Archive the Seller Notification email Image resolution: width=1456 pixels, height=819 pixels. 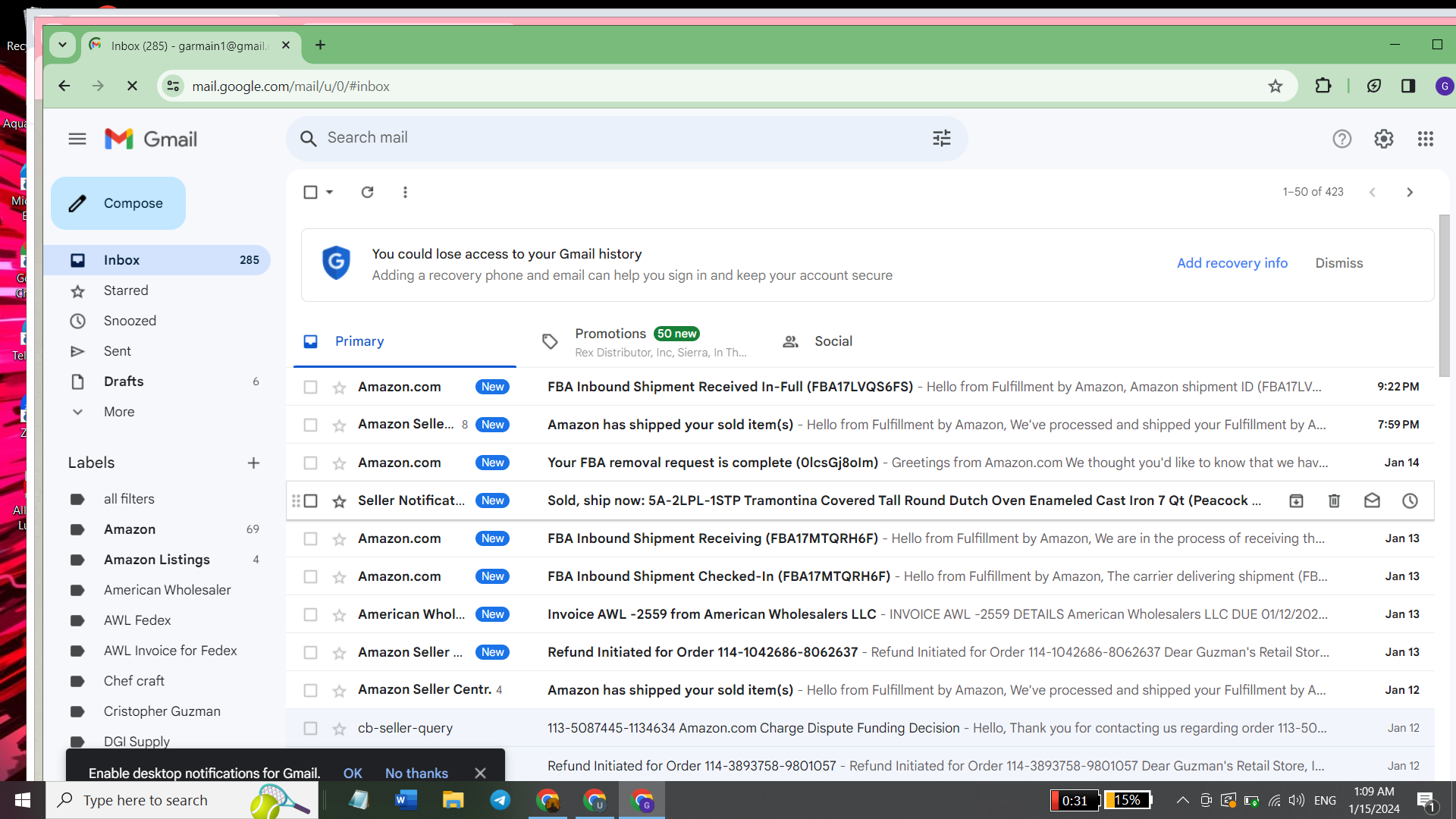pos(1296,500)
